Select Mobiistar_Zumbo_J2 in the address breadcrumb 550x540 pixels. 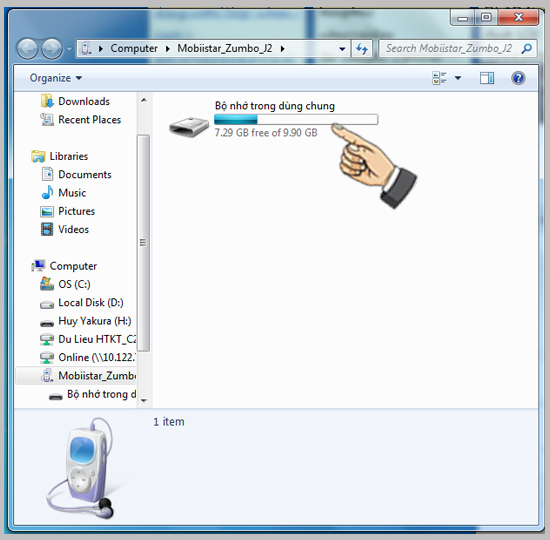click(225, 48)
